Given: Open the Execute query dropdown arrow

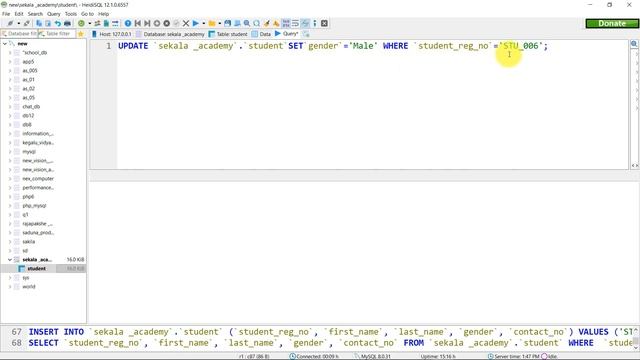Looking at the screenshot, I should (204, 23).
